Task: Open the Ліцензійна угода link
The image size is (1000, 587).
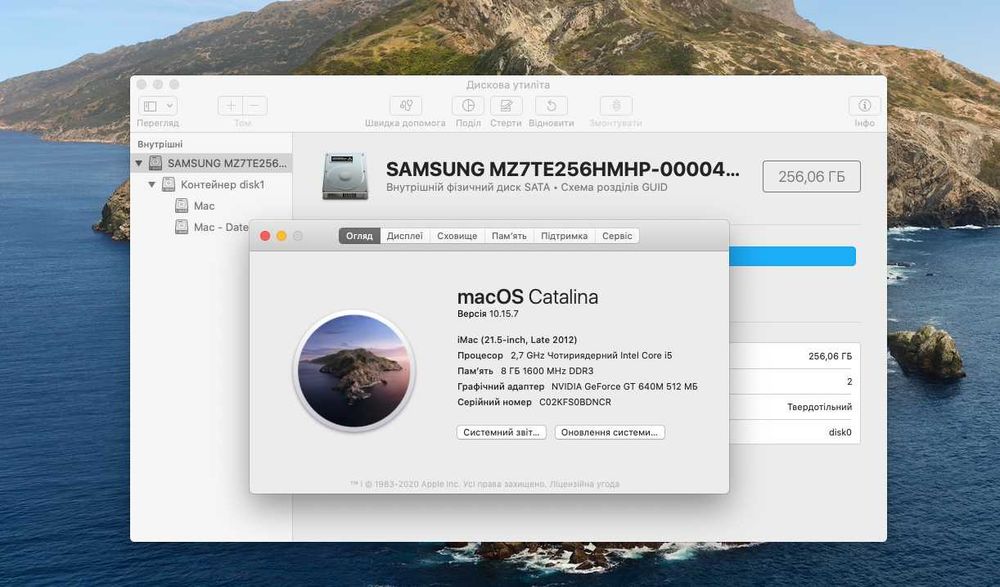Action: [584, 484]
